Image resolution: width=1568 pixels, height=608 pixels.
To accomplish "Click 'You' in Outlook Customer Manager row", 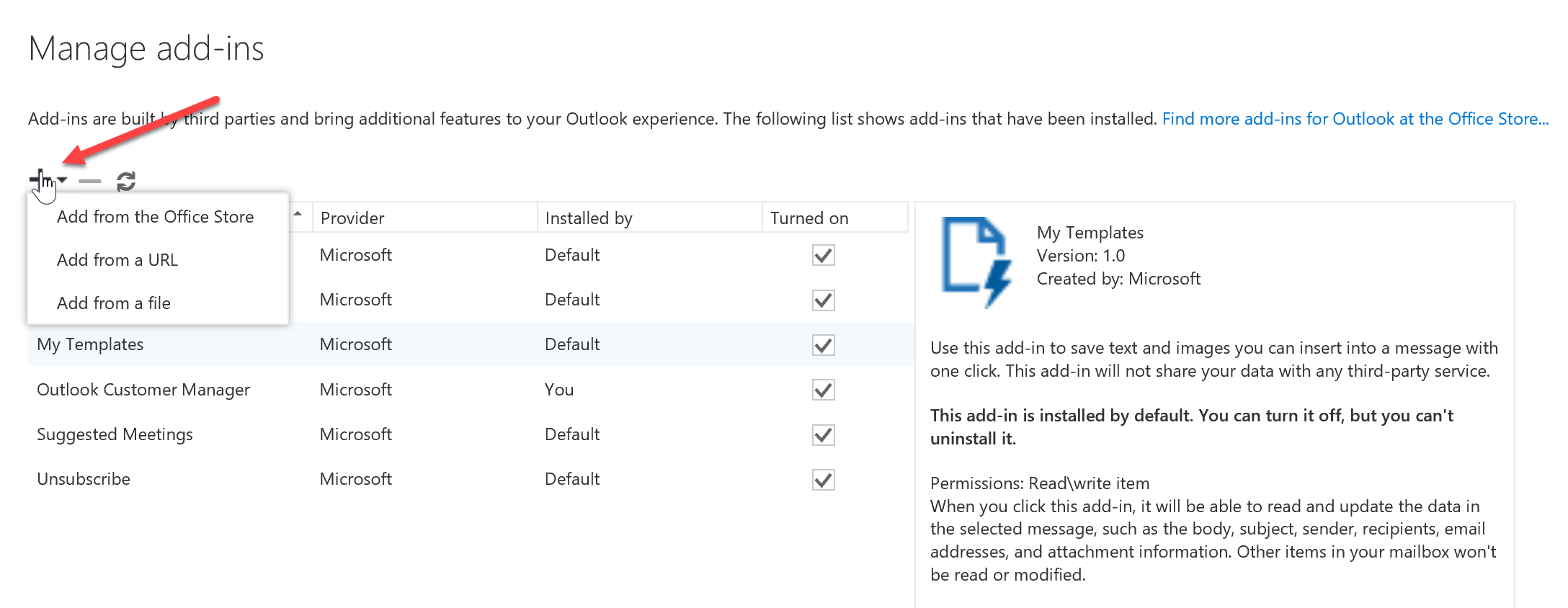I will pyautogui.click(x=559, y=390).
